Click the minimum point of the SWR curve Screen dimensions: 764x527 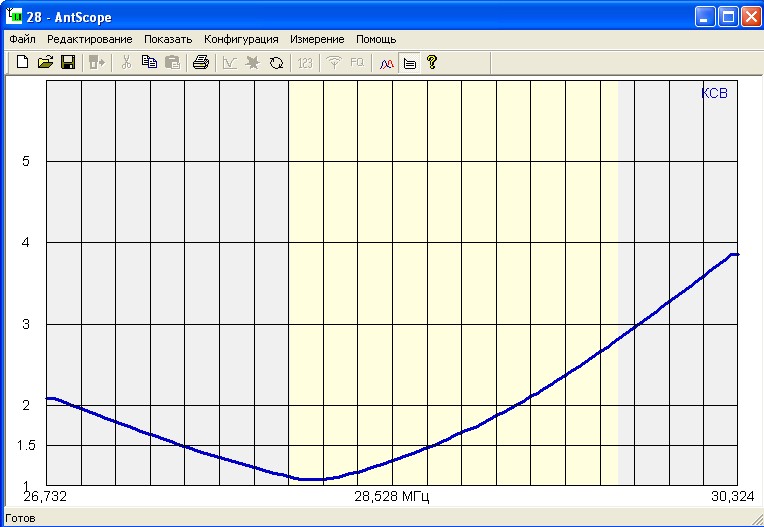(313, 479)
